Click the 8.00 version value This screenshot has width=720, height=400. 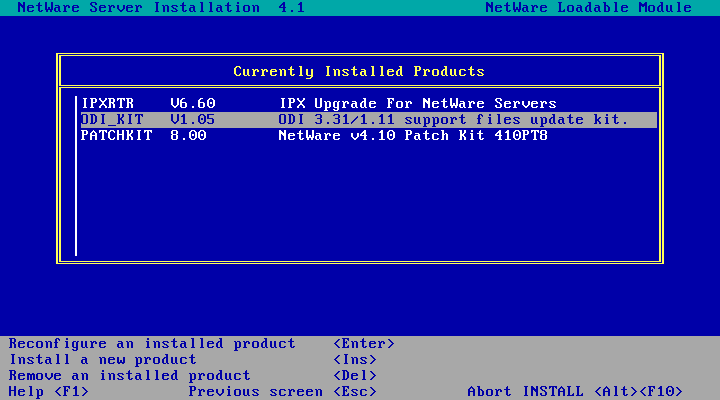pyautogui.click(x=188, y=135)
